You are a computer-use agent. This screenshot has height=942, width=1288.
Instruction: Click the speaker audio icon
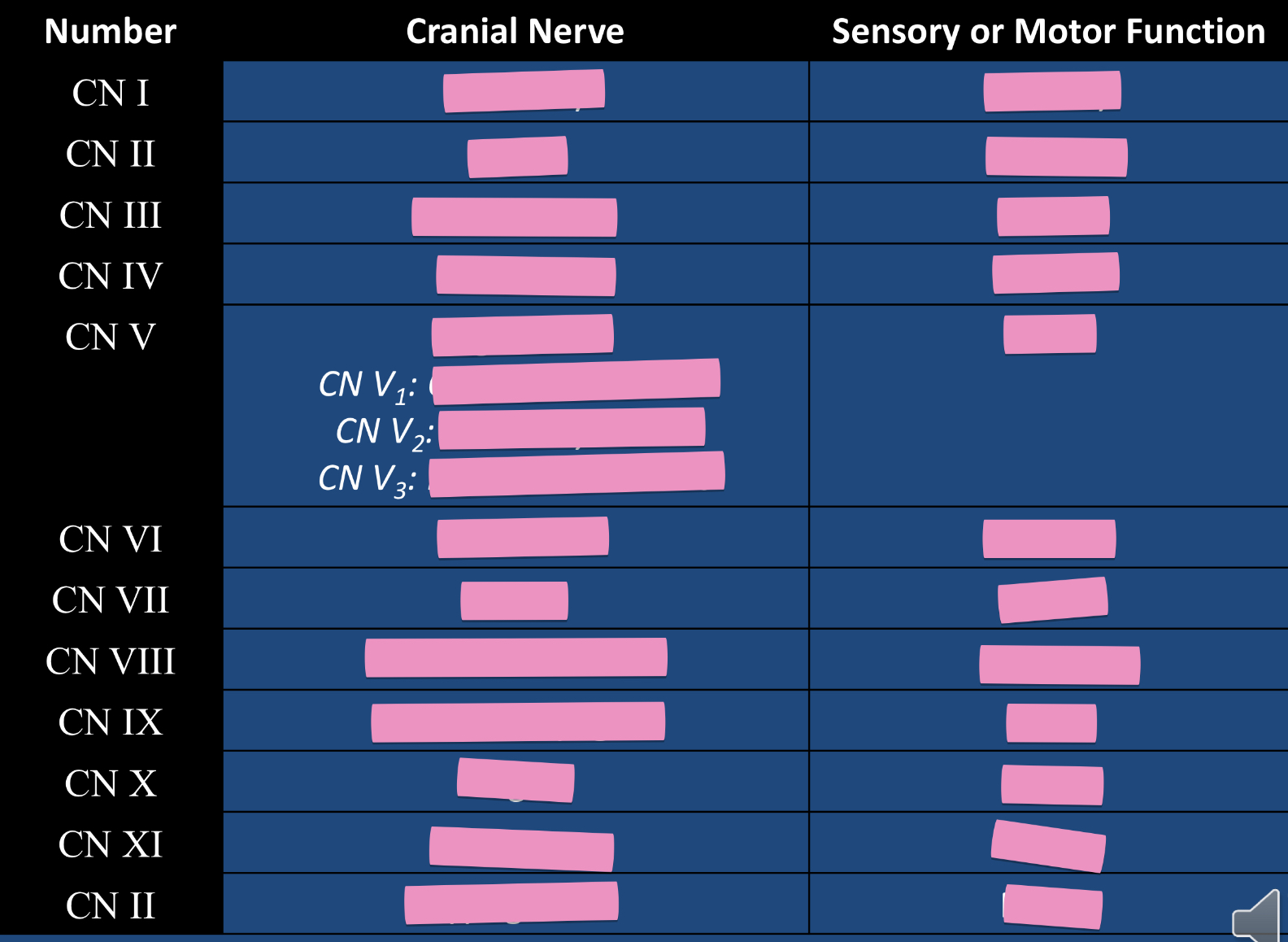coord(1257,918)
